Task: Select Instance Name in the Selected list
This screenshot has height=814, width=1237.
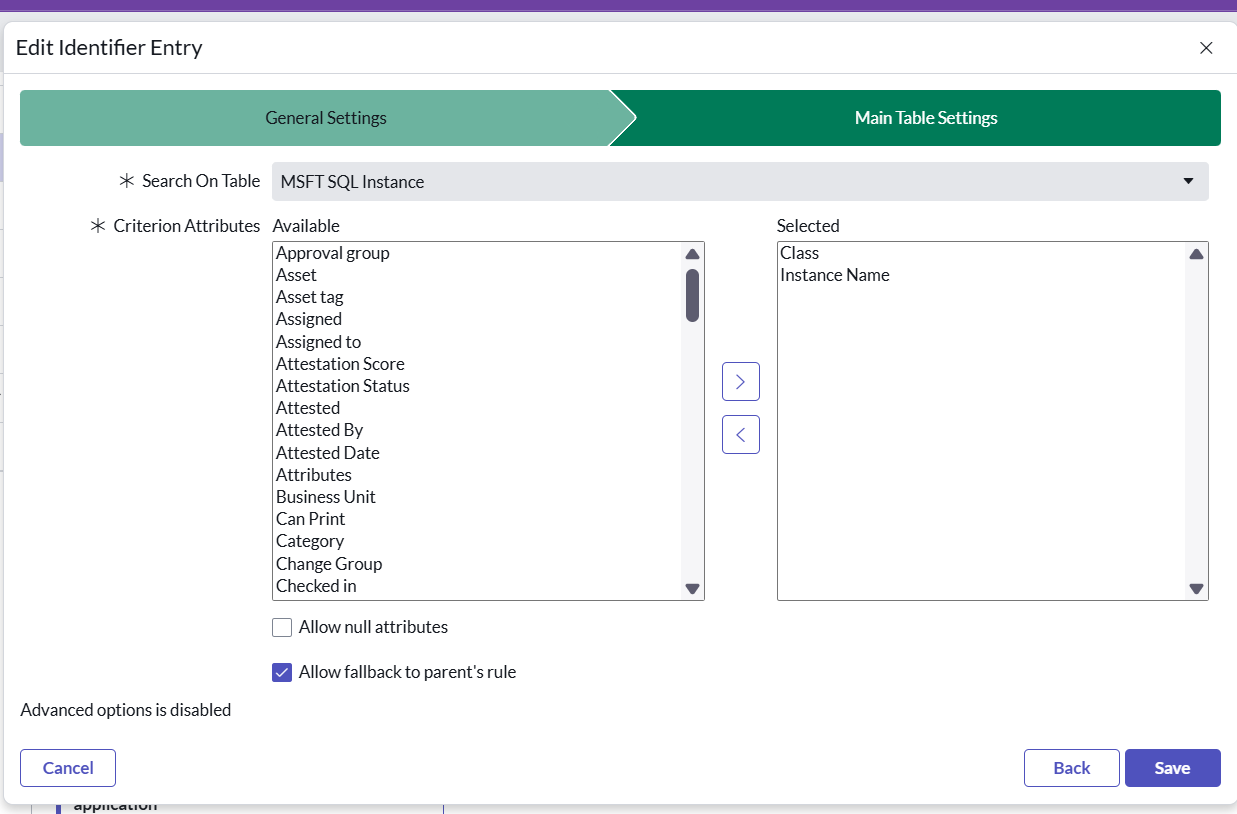Action: tap(834, 274)
